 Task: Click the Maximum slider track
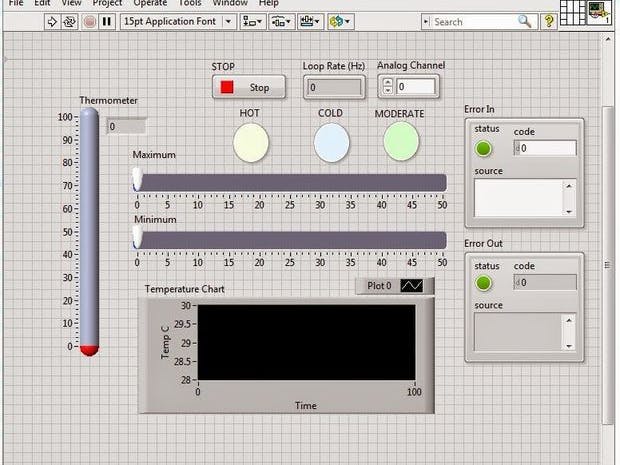click(290, 182)
